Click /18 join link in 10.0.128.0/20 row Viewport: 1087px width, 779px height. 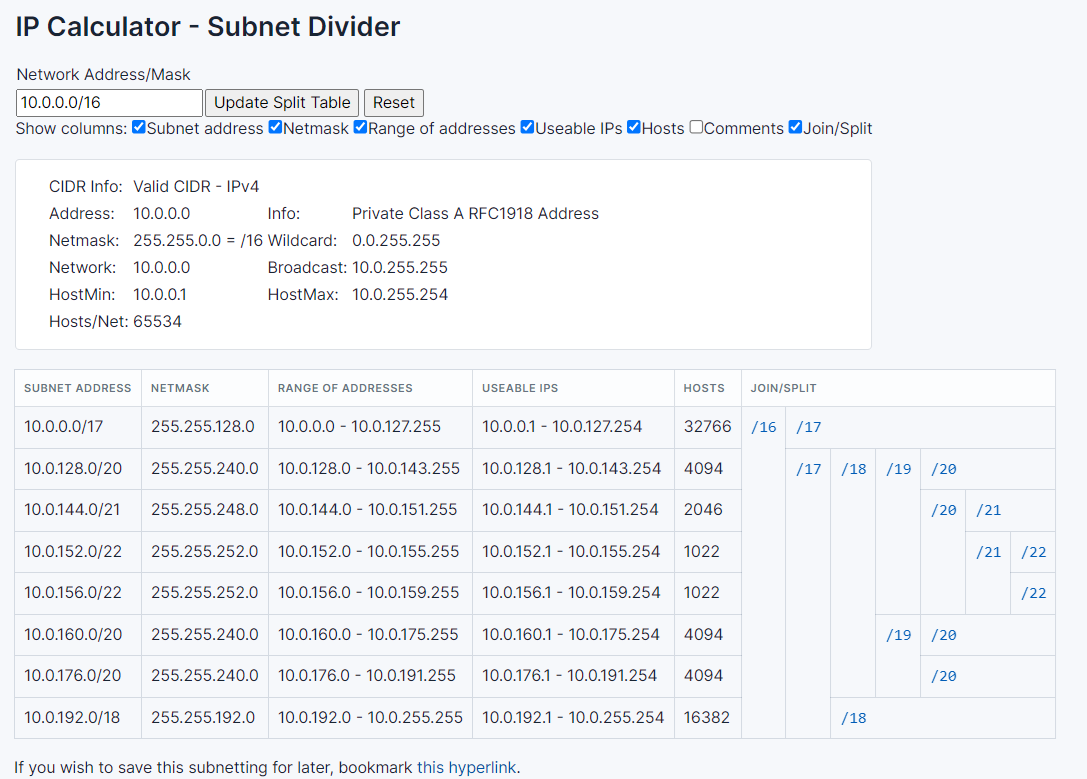click(x=853, y=469)
